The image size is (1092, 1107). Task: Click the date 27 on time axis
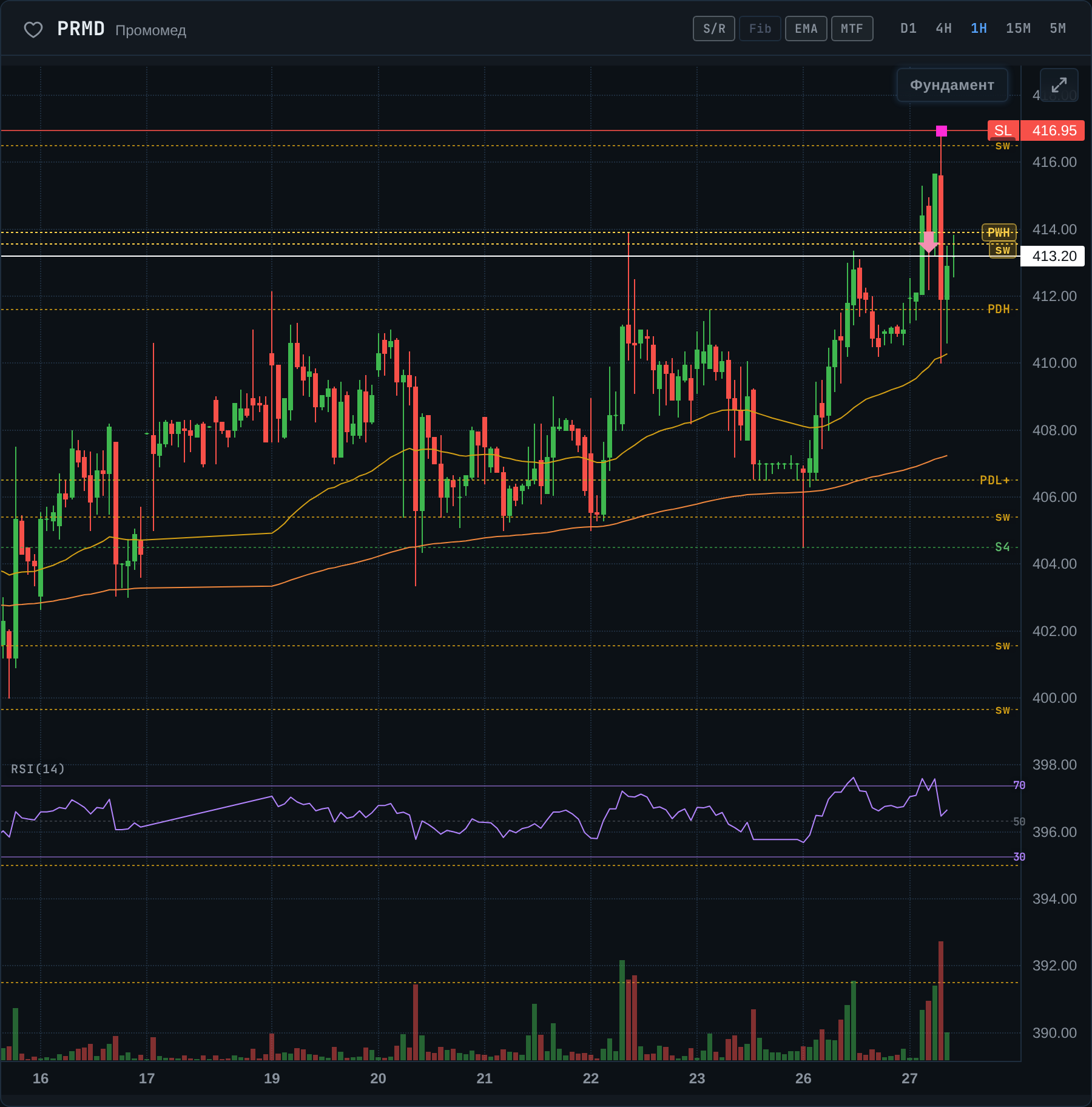click(x=909, y=1078)
